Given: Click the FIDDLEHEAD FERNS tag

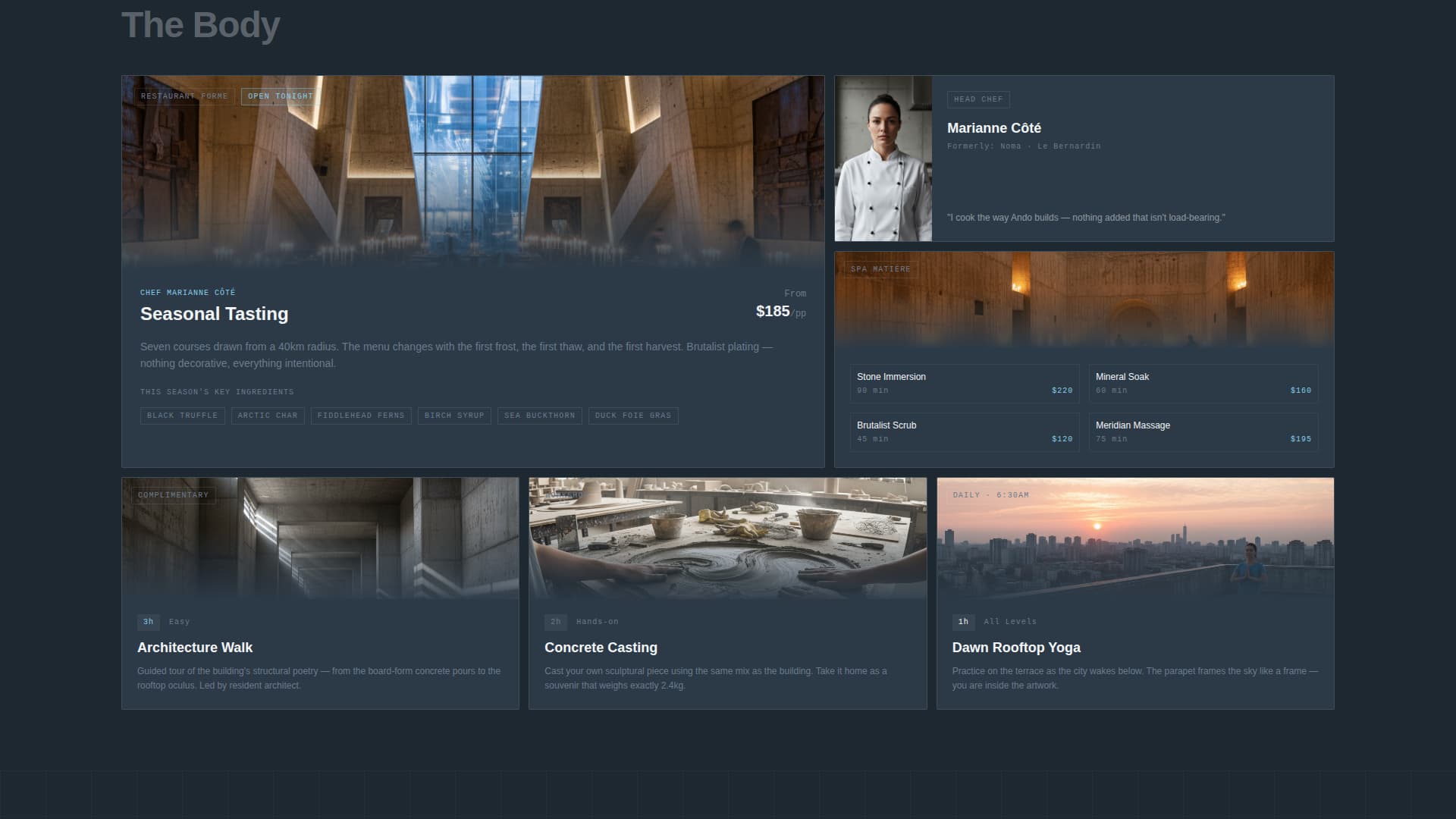Looking at the screenshot, I should coord(361,415).
